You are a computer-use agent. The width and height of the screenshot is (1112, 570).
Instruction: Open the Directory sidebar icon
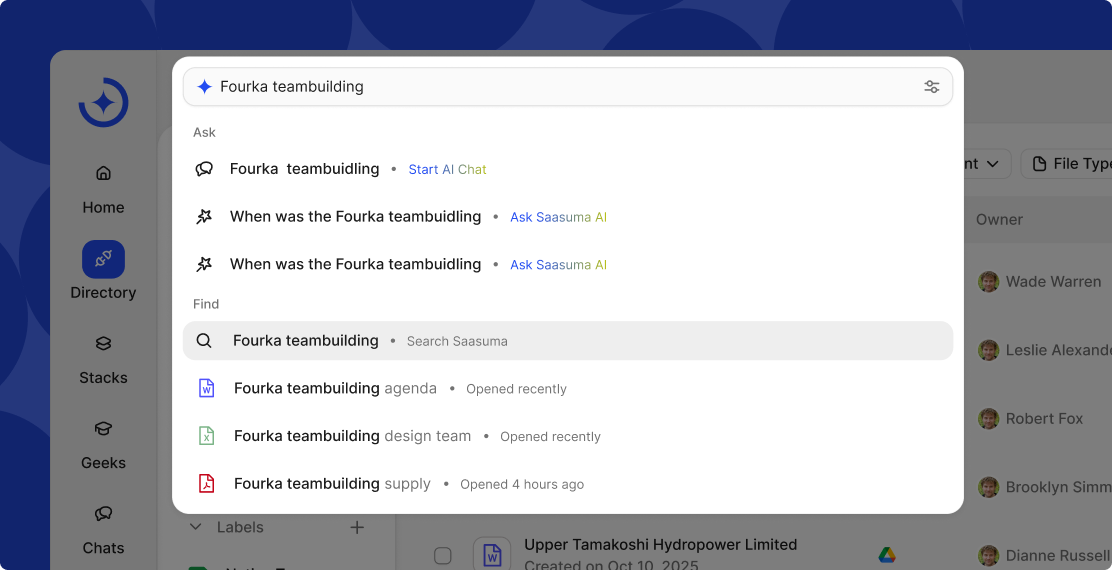103,259
